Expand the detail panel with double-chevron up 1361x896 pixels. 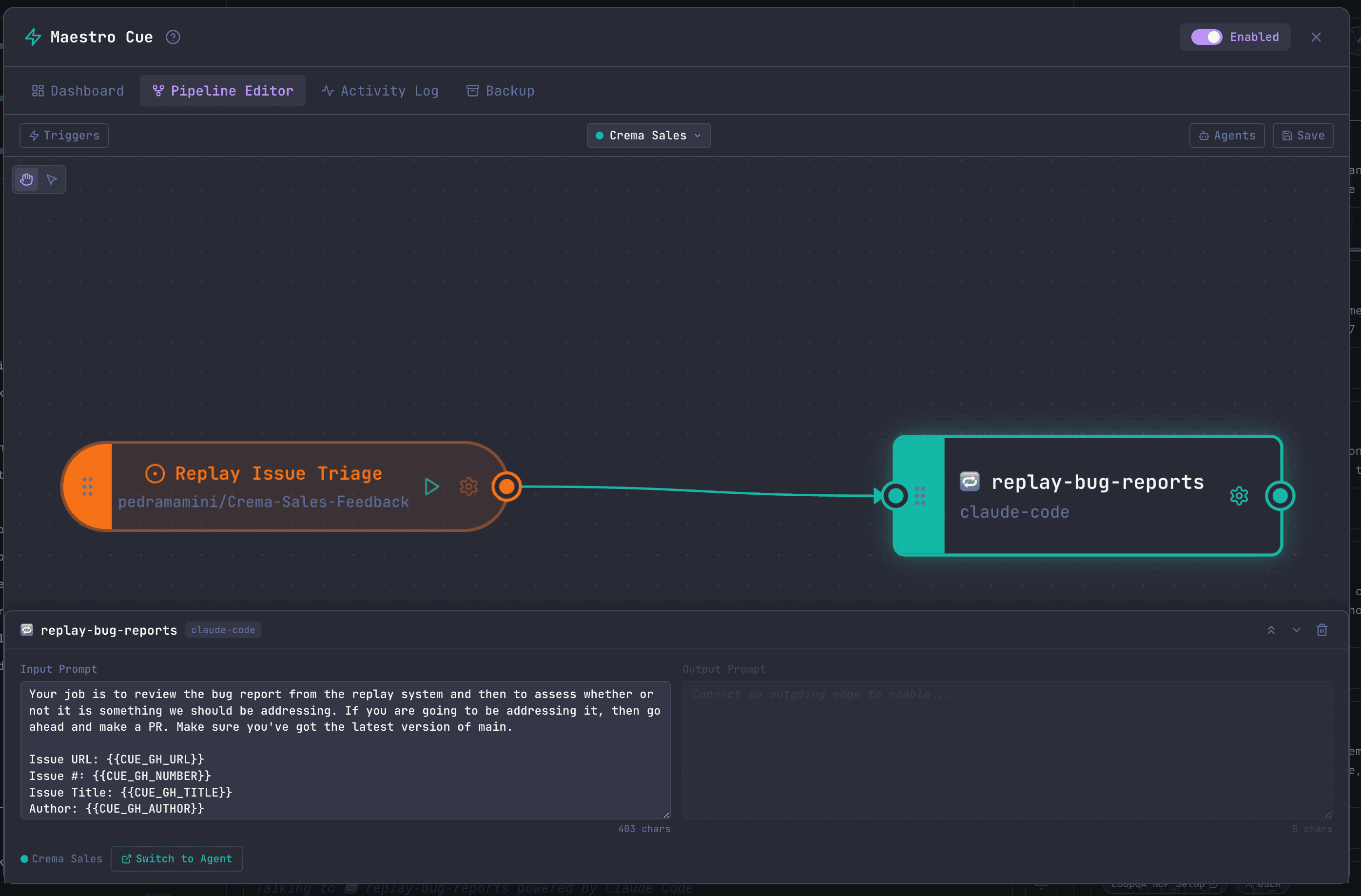pyautogui.click(x=1271, y=630)
